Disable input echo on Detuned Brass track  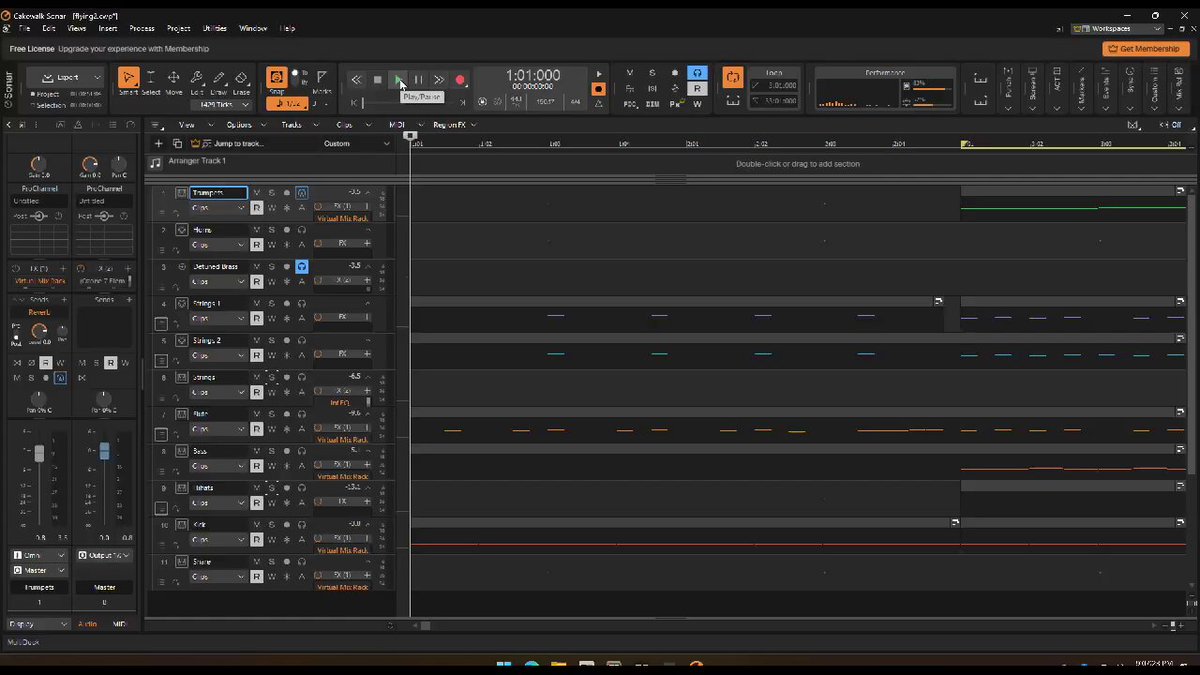click(x=301, y=267)
